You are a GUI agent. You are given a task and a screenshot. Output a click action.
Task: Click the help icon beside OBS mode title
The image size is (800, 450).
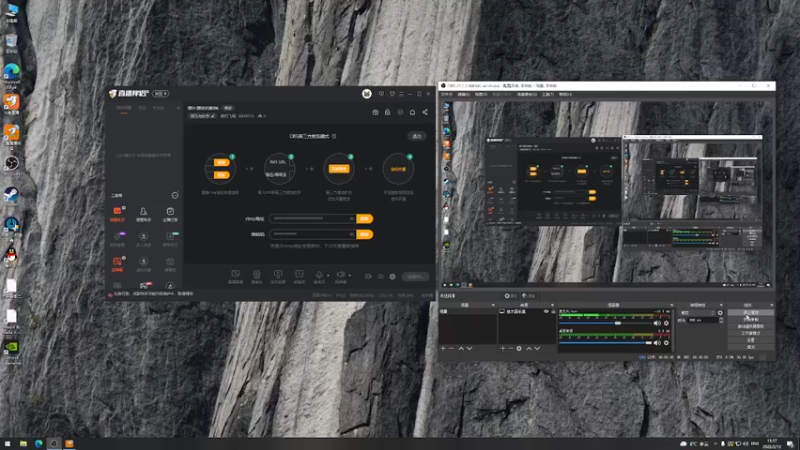point(334,136)
